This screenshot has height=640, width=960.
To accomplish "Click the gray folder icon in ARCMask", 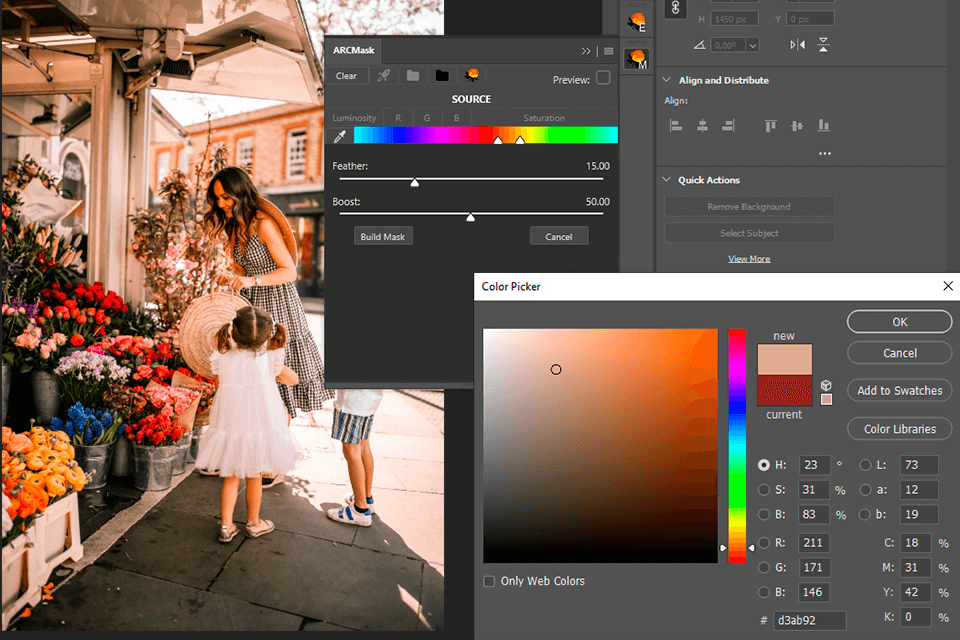I will click(x=413, y=76).
